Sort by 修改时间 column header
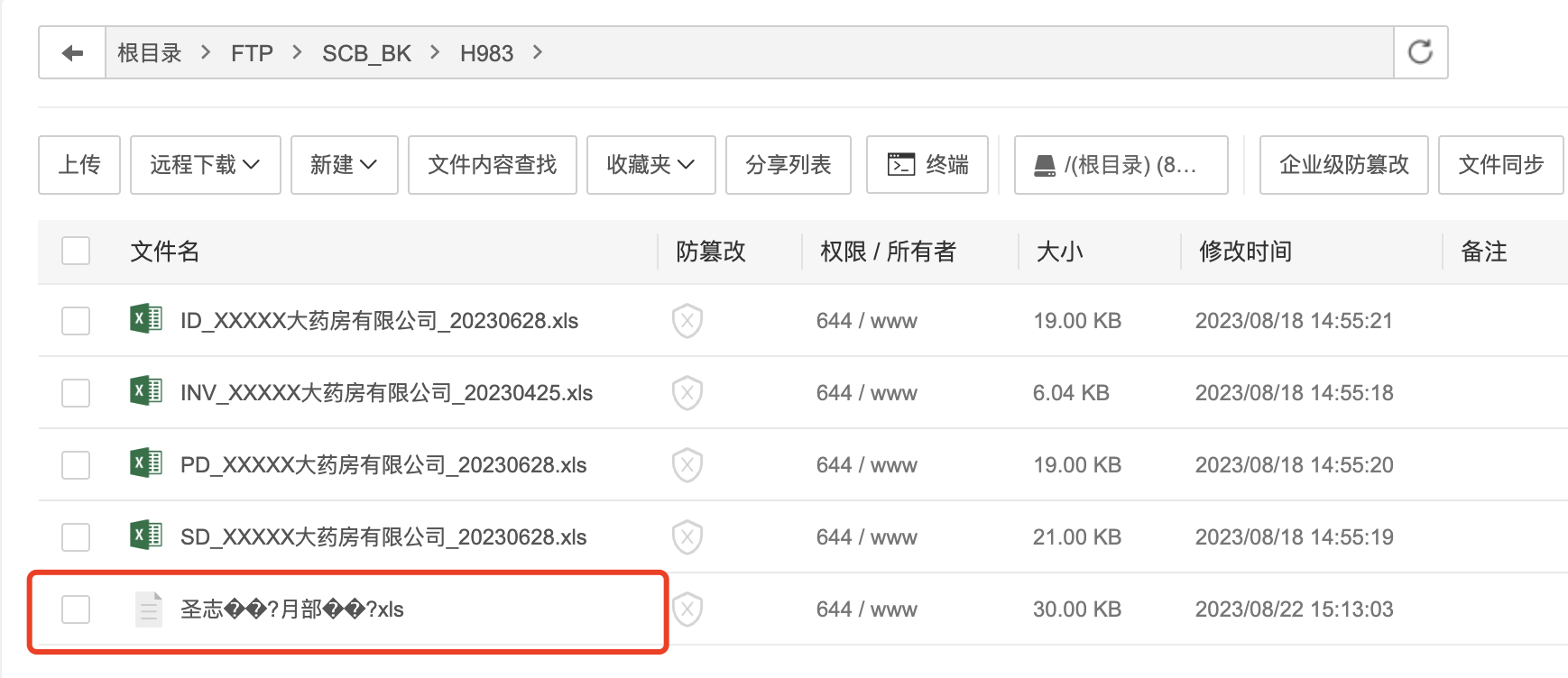1568x678 pixels. pyautogui.click(x=1245, y=252)
